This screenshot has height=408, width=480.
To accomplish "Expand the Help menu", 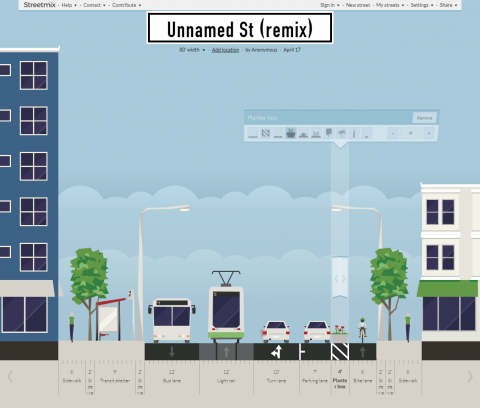I will pyautogui.click(x=69, y=5).
